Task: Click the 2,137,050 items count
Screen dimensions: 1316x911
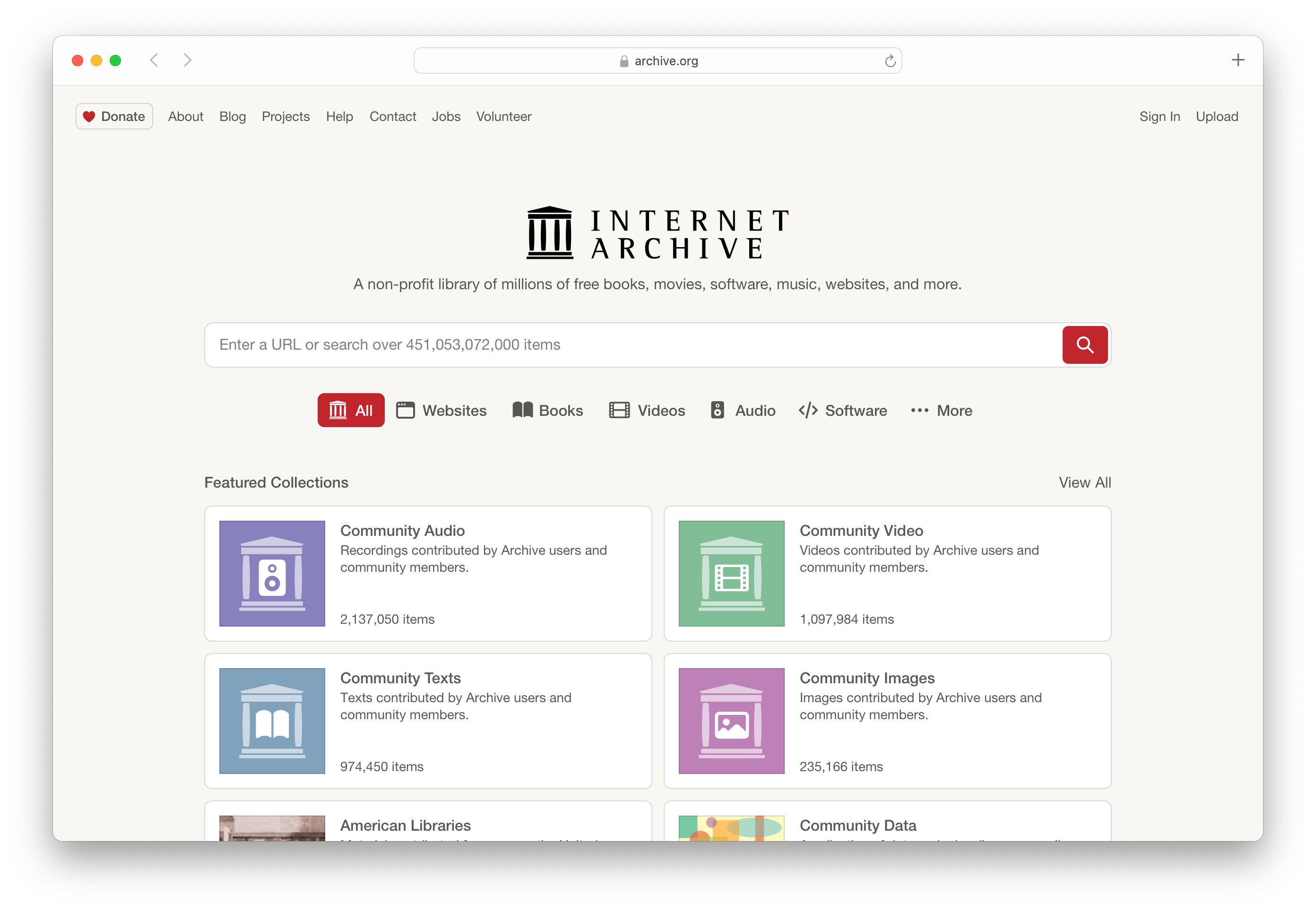Action: (387, 619)
